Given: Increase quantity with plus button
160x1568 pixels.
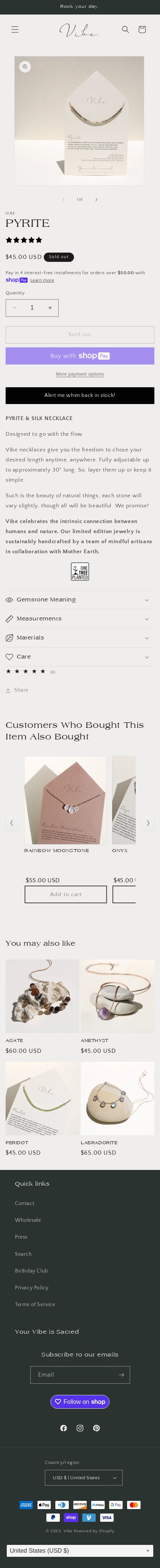Looking at the screenshot, I should (50, 308).
